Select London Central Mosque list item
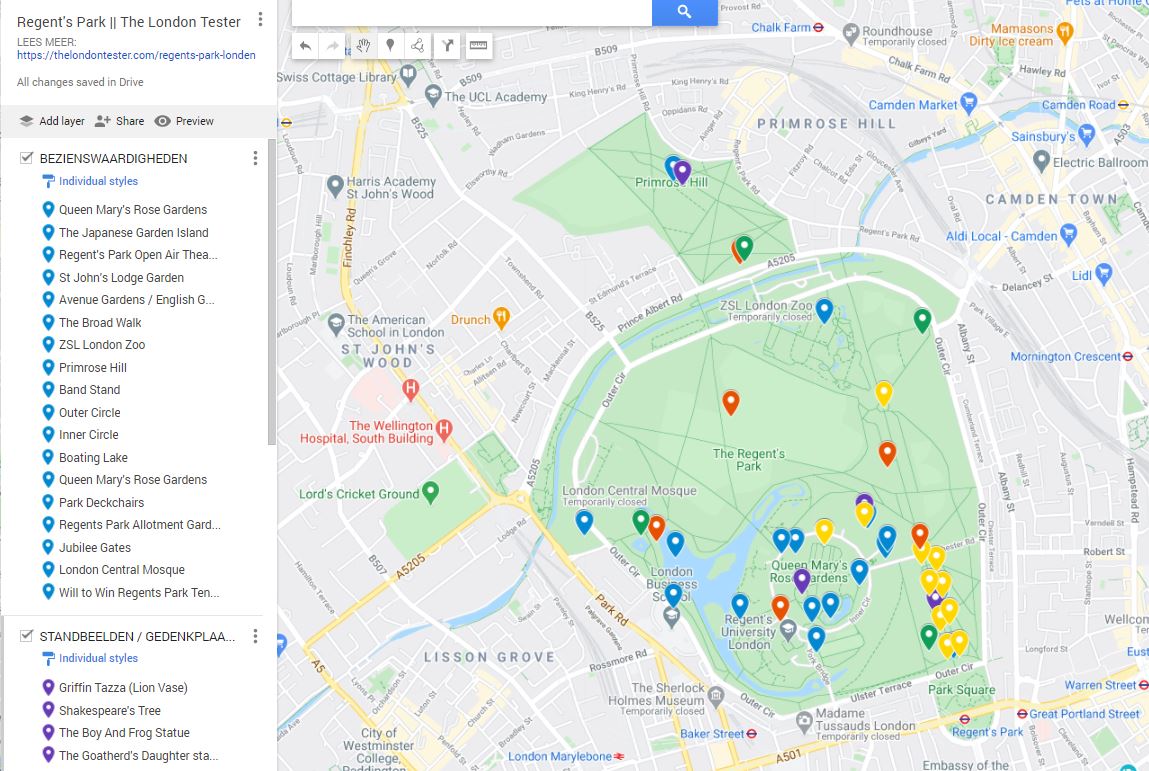The height and width of the screenshot is (771, 1149). tap(122, 569)
